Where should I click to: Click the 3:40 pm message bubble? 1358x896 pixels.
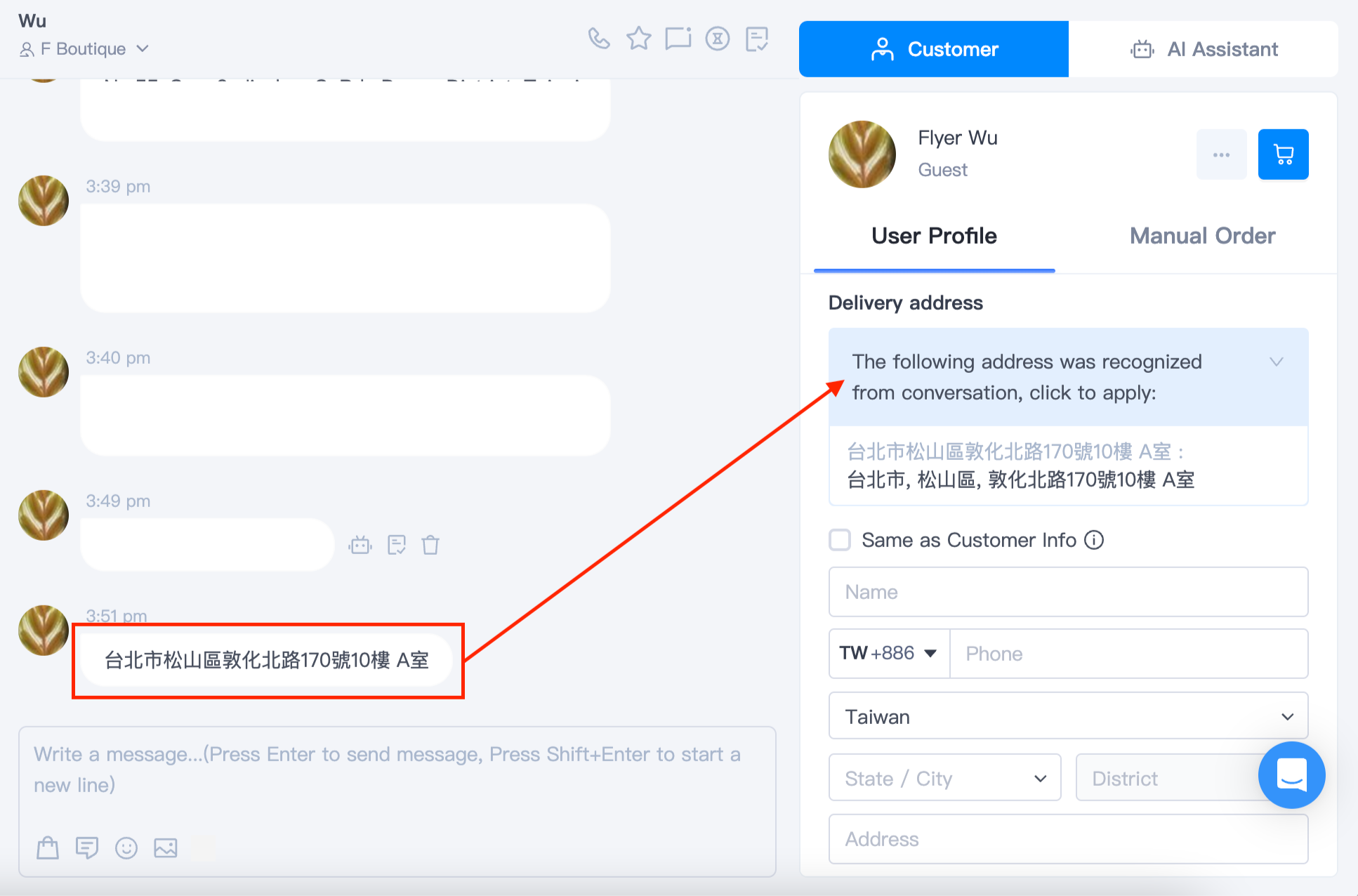point(345,416)
